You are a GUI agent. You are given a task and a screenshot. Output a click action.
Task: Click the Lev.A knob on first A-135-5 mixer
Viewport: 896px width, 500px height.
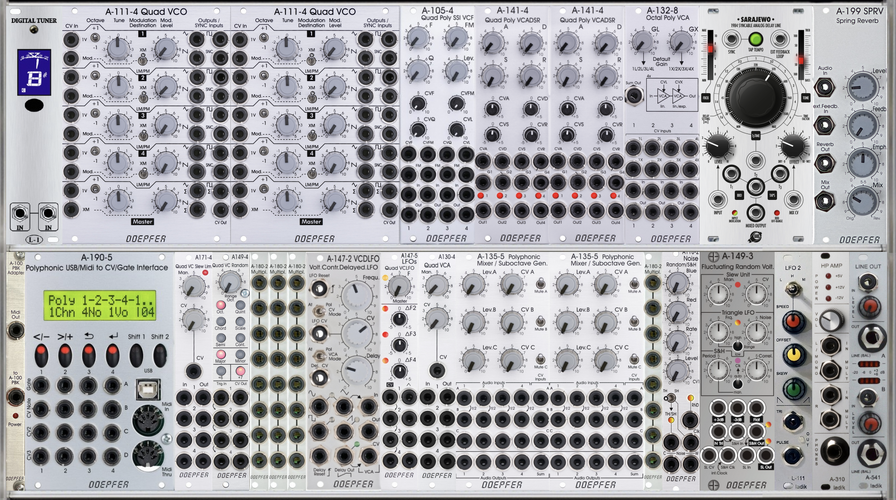[473, 285]
